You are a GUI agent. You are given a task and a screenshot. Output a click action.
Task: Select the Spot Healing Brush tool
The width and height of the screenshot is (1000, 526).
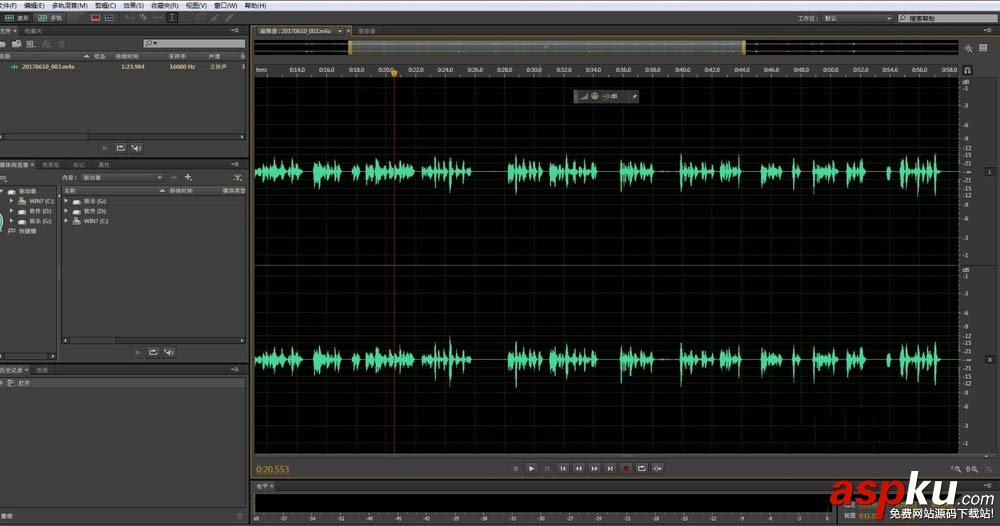229,18
